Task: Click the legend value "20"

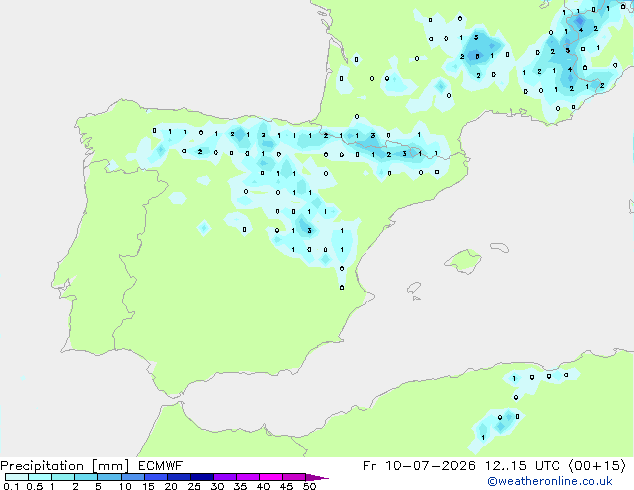Action: tap(171, 486)
